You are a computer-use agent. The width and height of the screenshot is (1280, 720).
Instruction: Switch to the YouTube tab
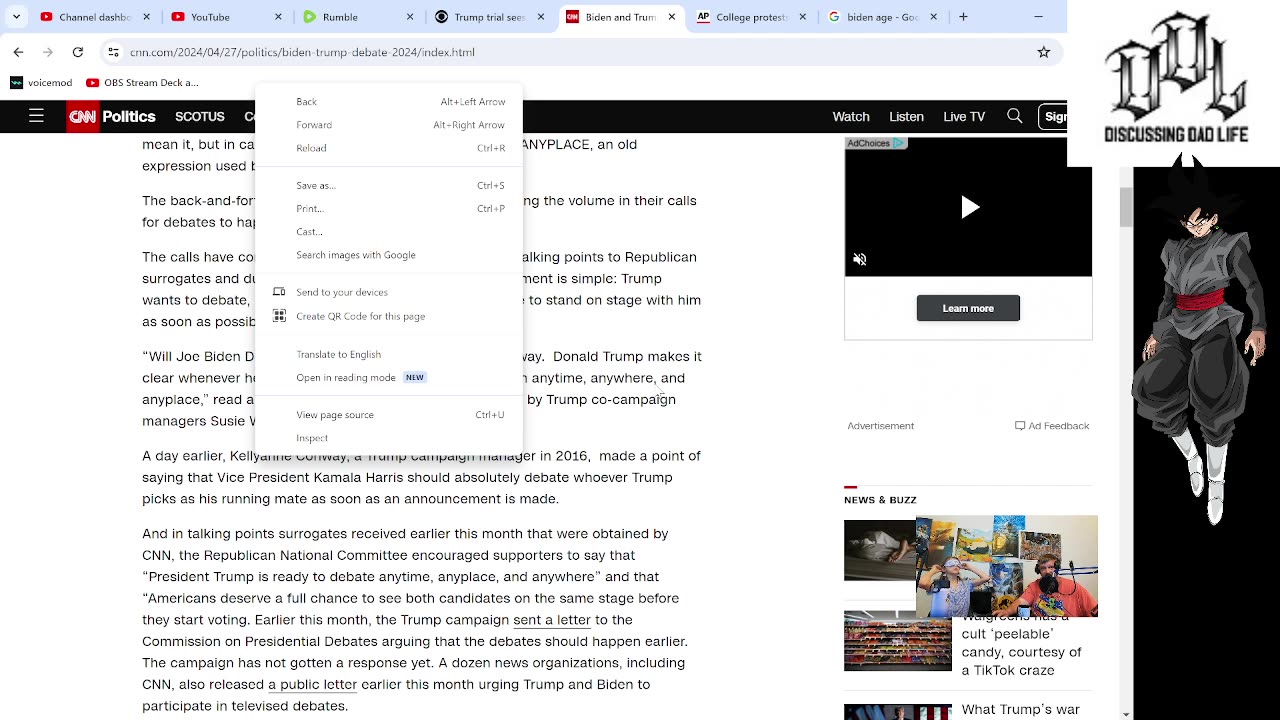(x=225, y=17)
